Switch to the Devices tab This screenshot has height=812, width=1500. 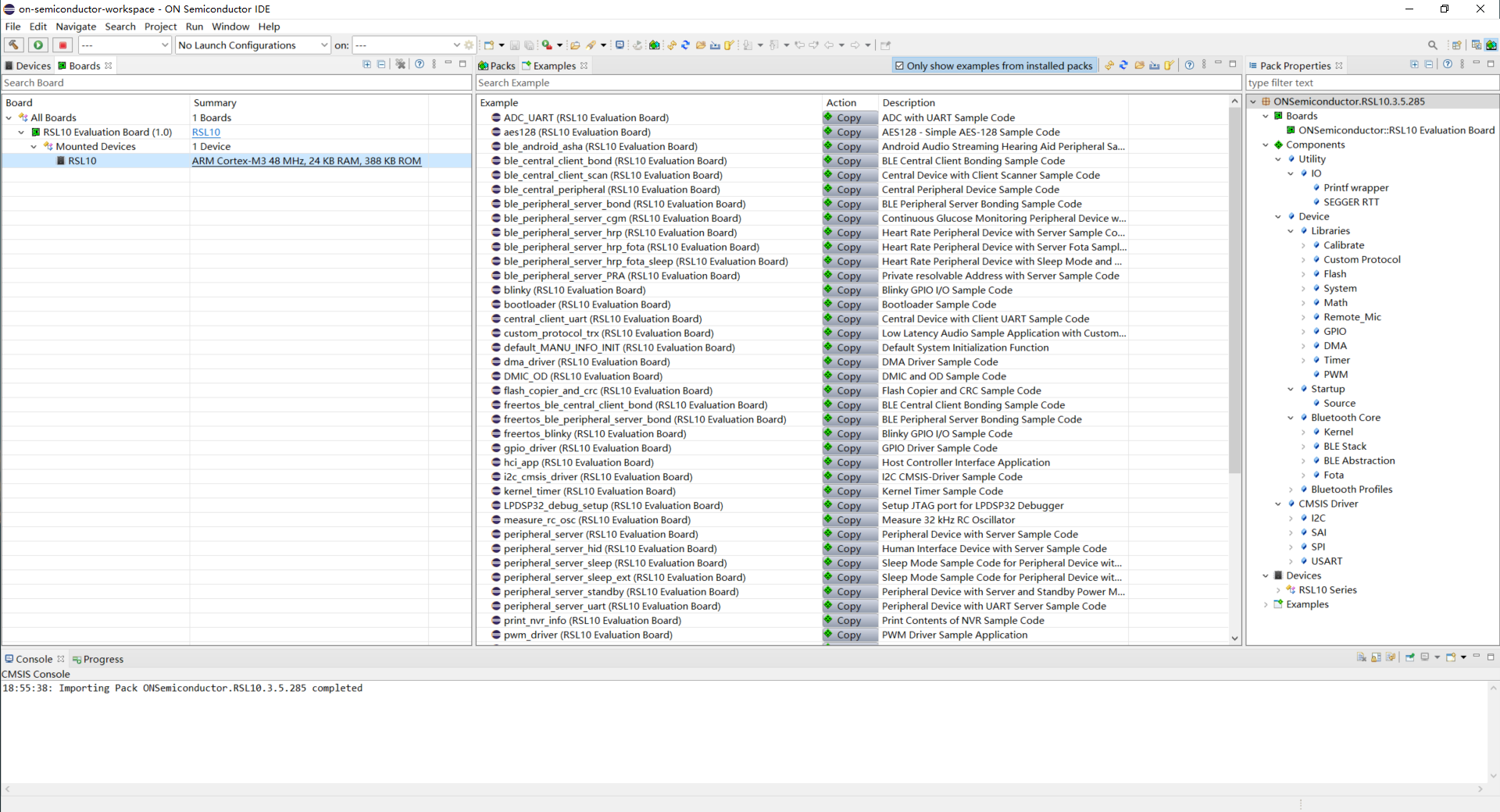click(28, 66)
